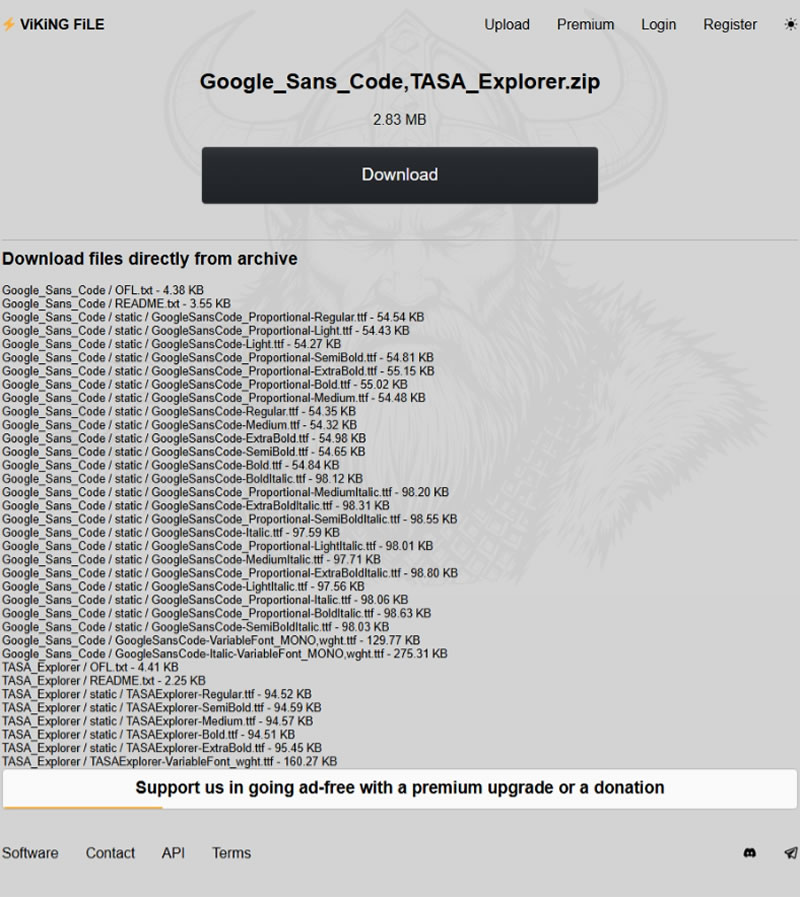This screenshot has width=800, height=898.
Task: Download GoogleSansCode_Proportional-ExtraBoldItalic.ttf
Action: pyautogui.click(x=230, y=573)
